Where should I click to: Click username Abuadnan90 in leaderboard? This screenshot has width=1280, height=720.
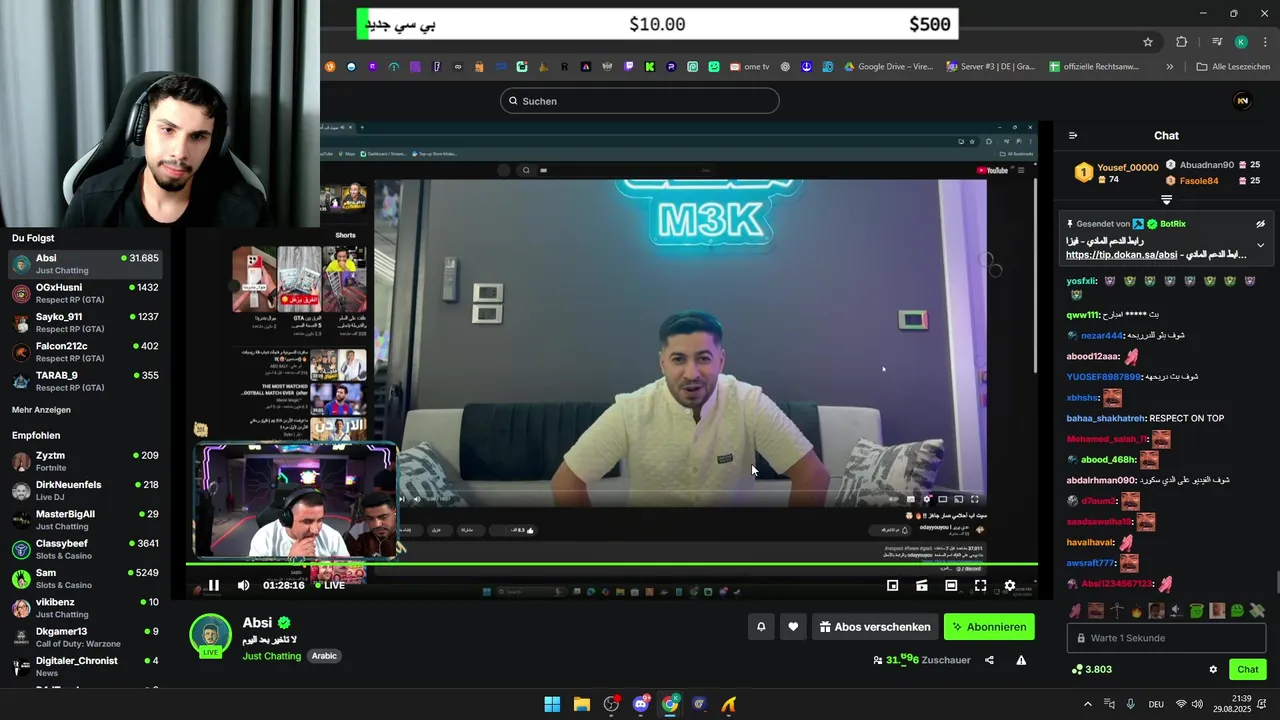(x=1207, y=165)
